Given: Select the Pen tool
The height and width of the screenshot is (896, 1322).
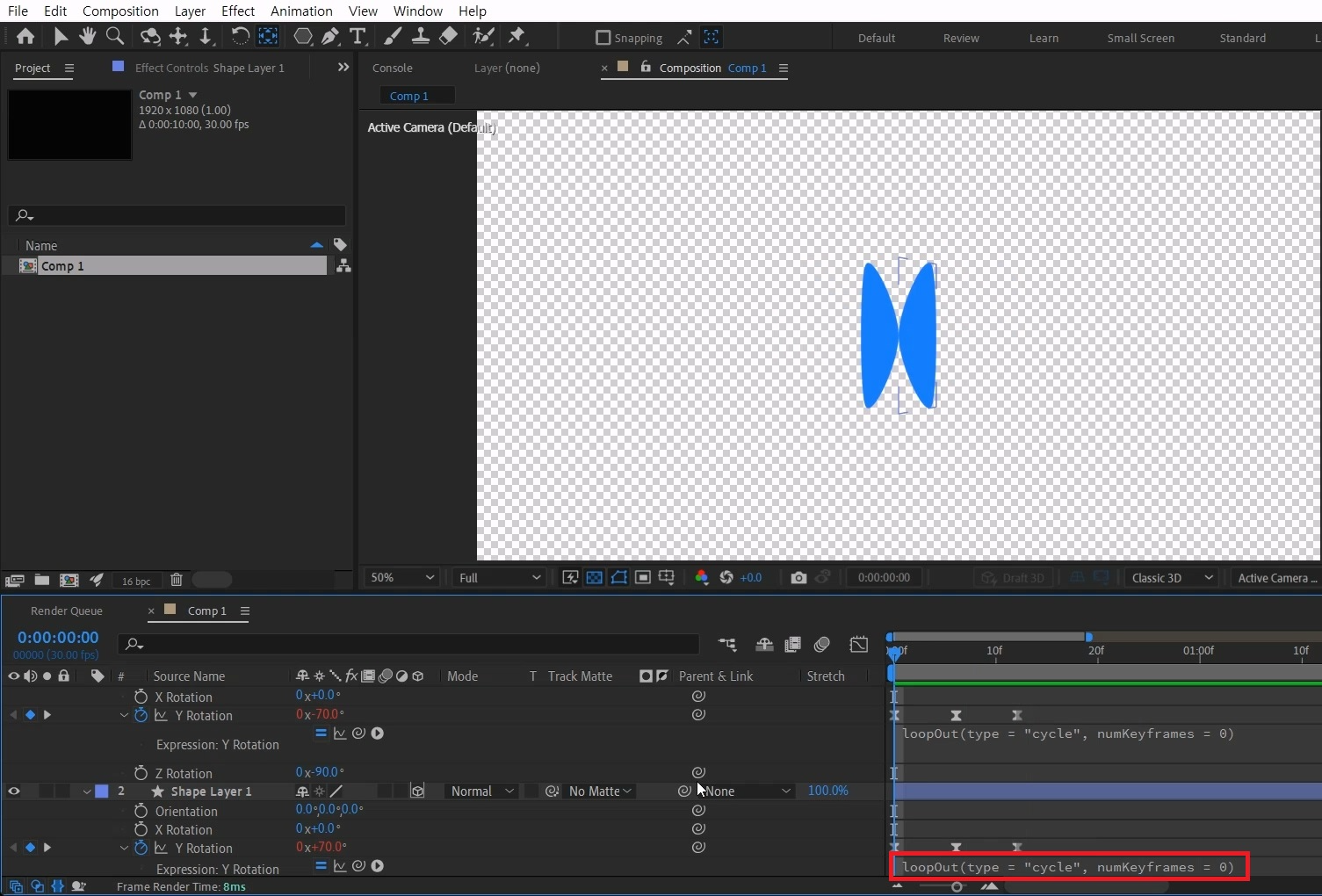Looking at the screenshot, I should coord(330,36).
